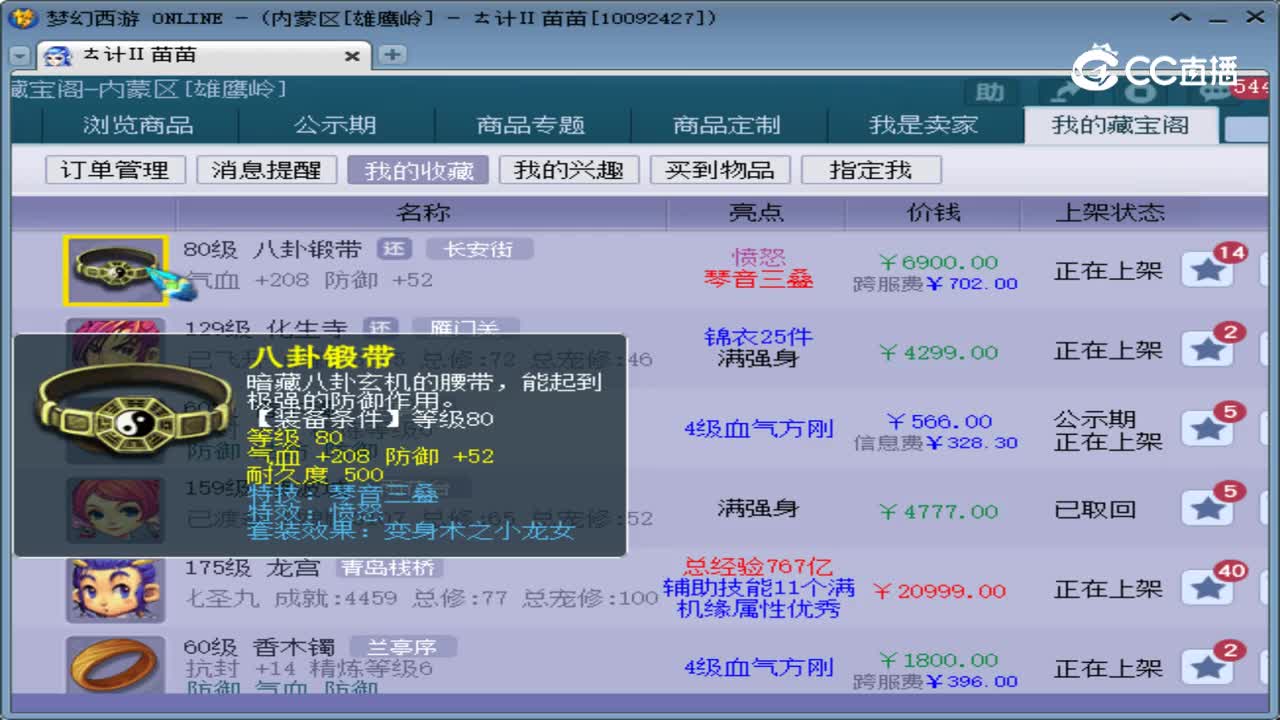This screenshot has width=1280, height=720.
Task: Click the 龙宫 character portrait thumbnail
Action: coord(114,587)
